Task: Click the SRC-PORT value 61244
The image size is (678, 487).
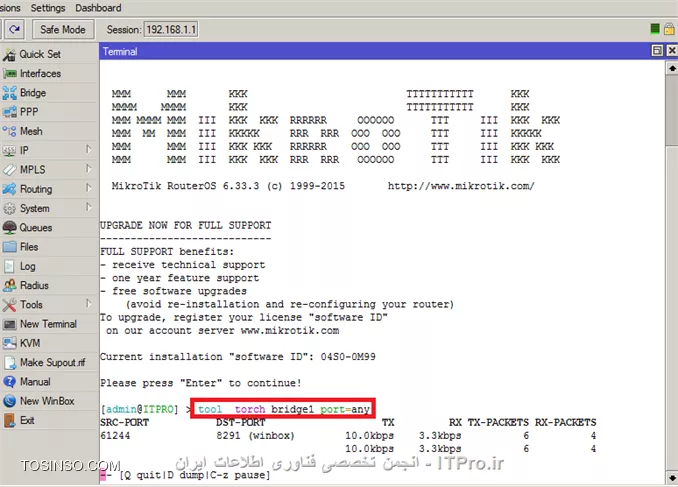Action: click(115, 436)
